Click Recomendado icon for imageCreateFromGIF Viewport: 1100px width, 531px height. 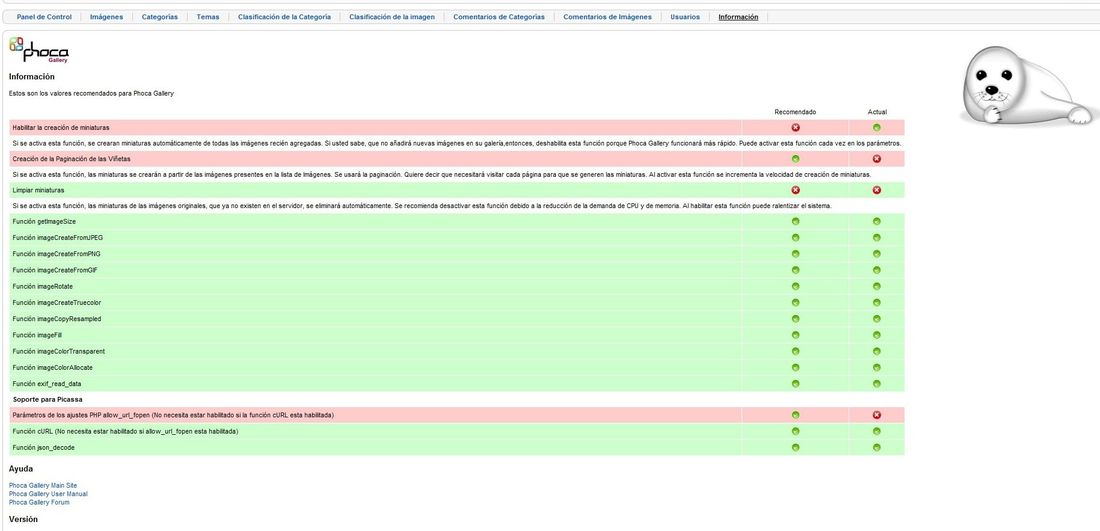795,270
